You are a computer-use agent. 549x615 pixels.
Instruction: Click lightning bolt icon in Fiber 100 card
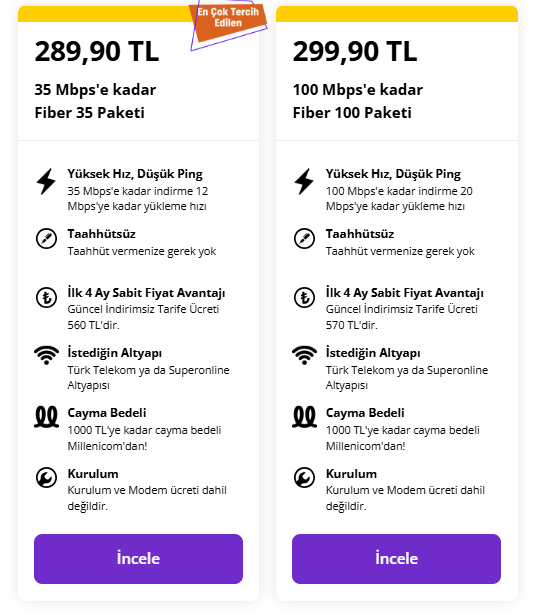click(x=304, y=182)
